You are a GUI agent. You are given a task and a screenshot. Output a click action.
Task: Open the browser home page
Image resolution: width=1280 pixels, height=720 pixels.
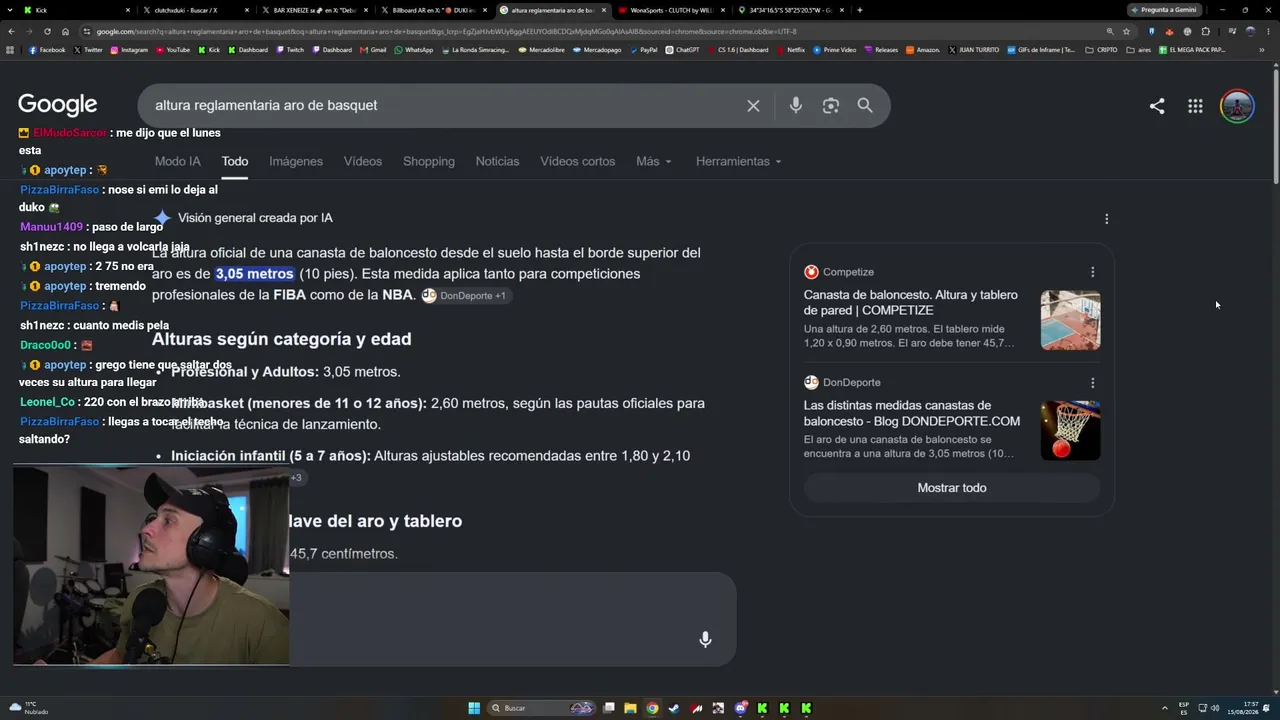point(66,31)
